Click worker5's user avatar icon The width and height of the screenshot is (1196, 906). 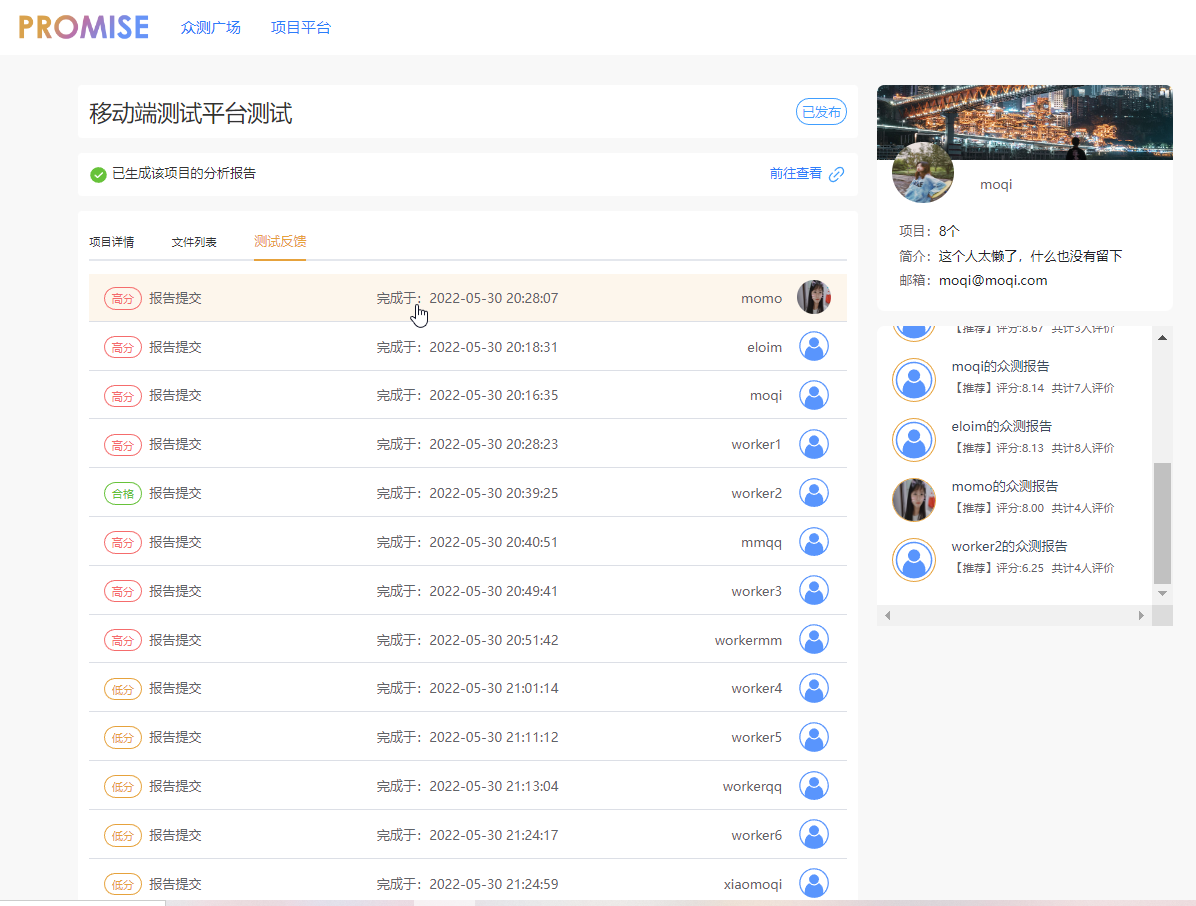(x=814, y=737)
